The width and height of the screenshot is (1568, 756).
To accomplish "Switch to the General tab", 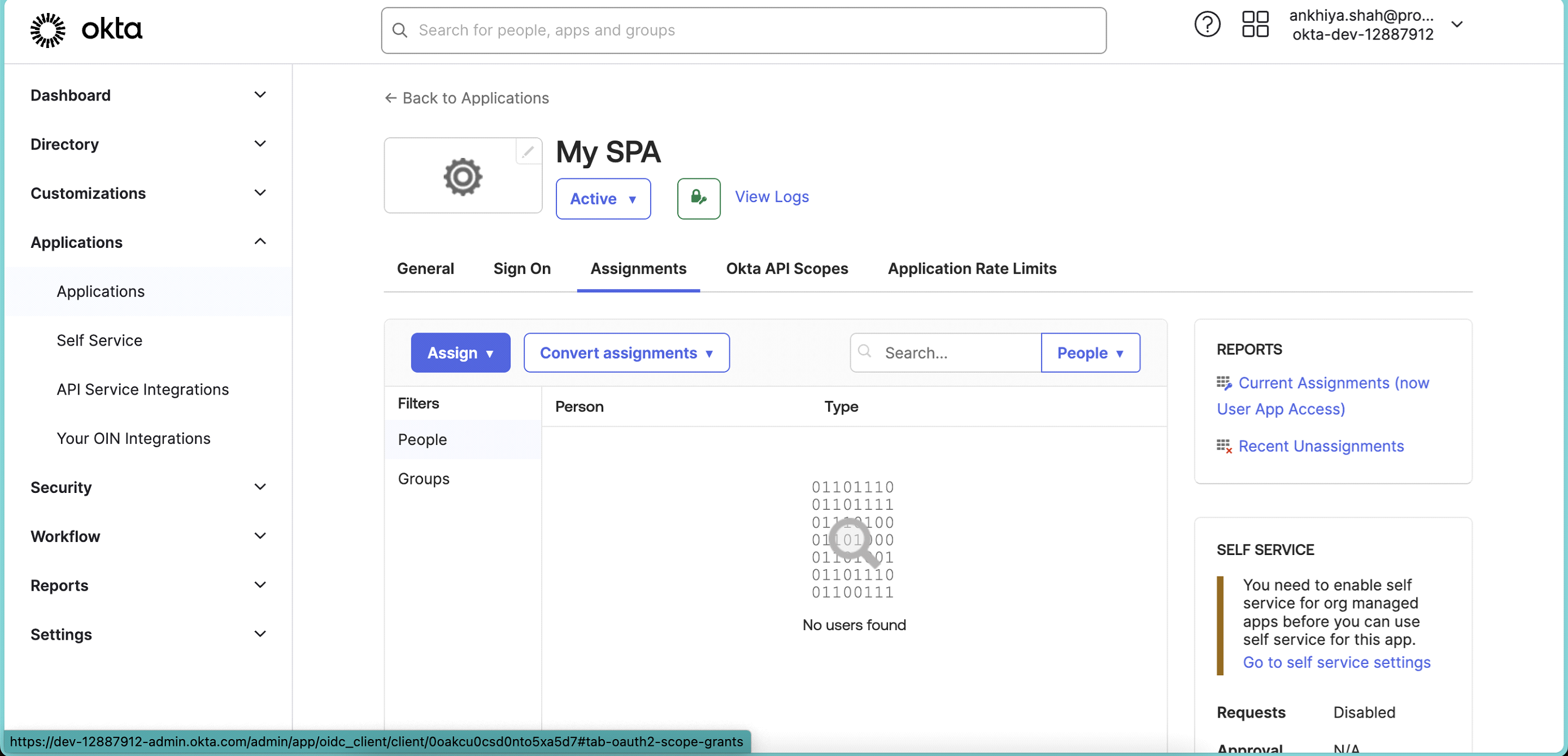I will pyautogui.click(x=425, y=269).
